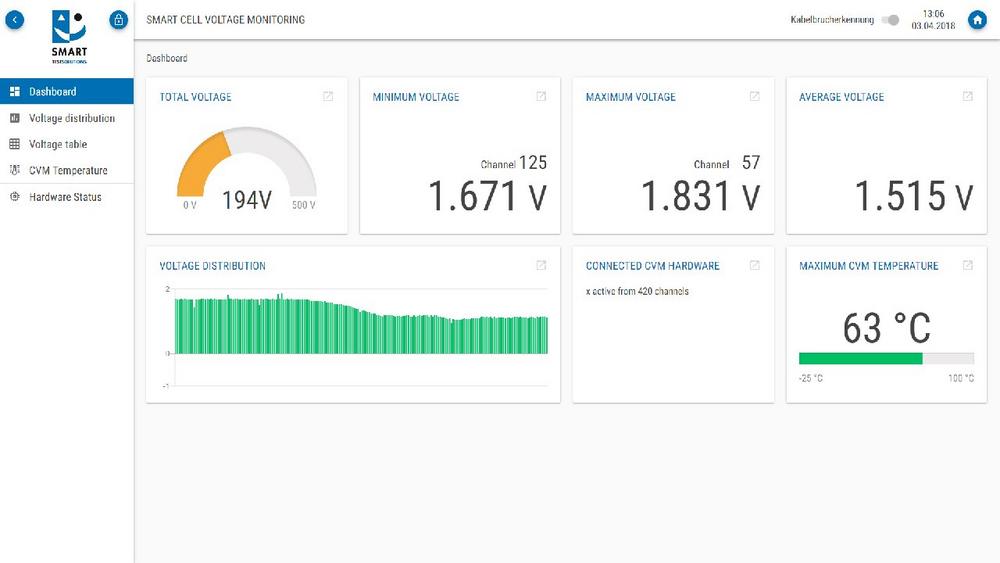
Task: Click the Dashboard breadcrumb link
Action: [x=167, y=58]
